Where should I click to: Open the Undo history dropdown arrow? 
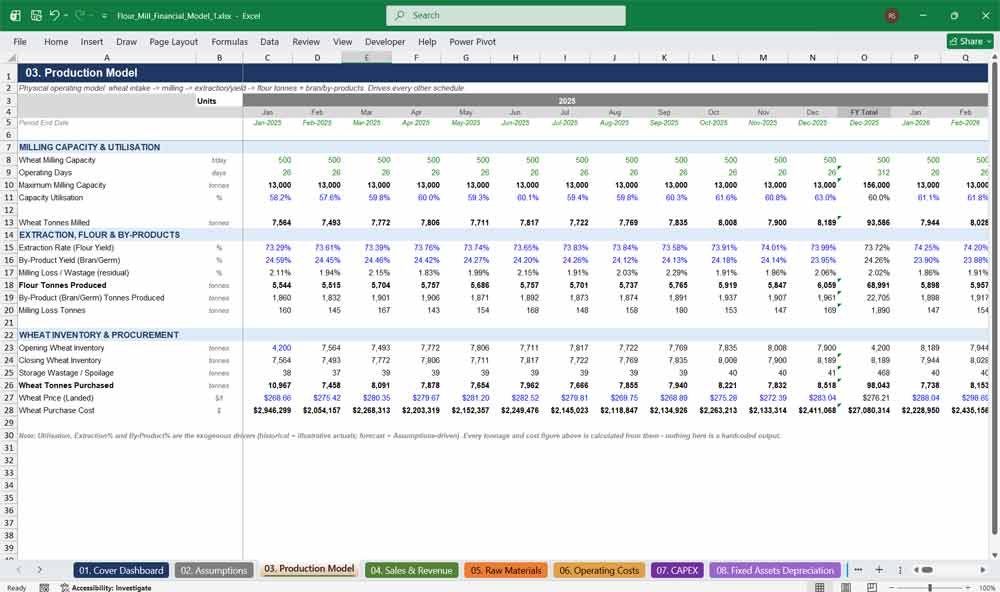pos(66,15)
